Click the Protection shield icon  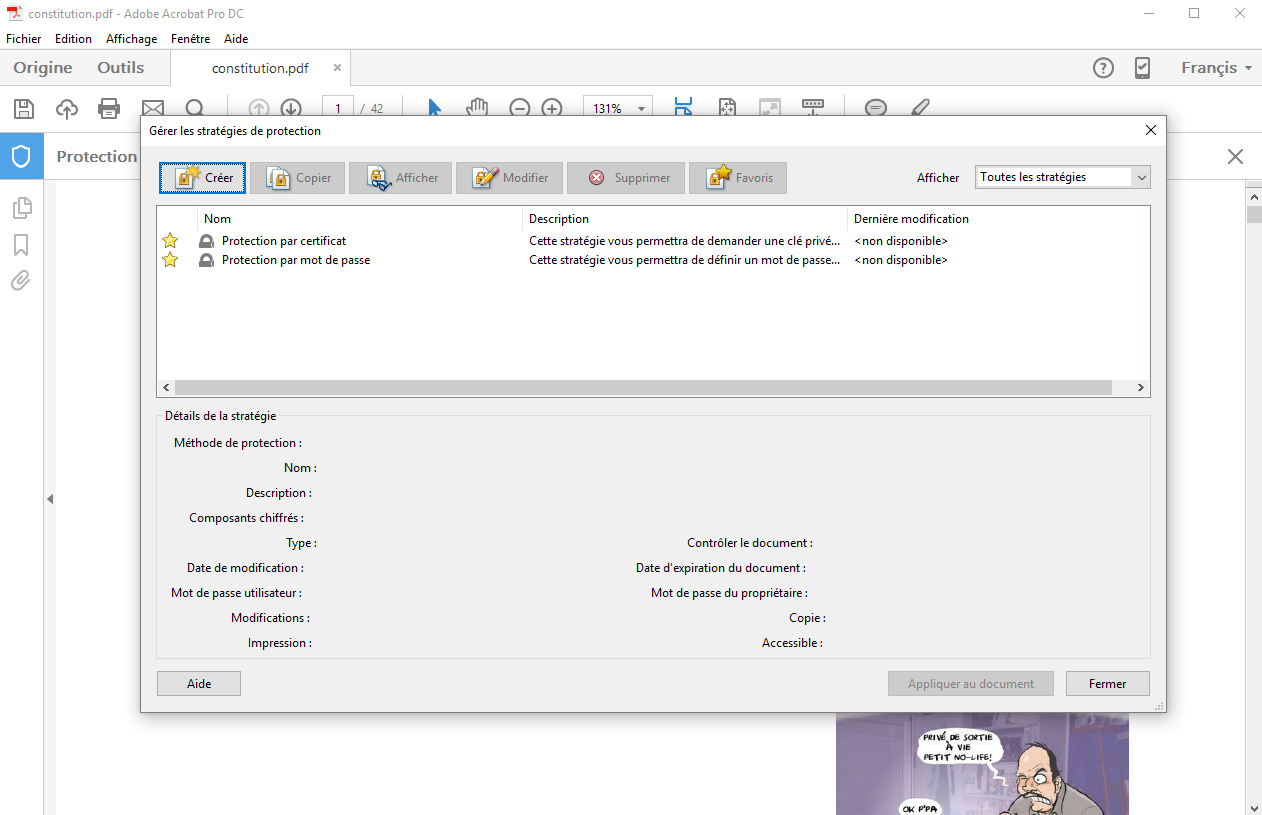21,156
